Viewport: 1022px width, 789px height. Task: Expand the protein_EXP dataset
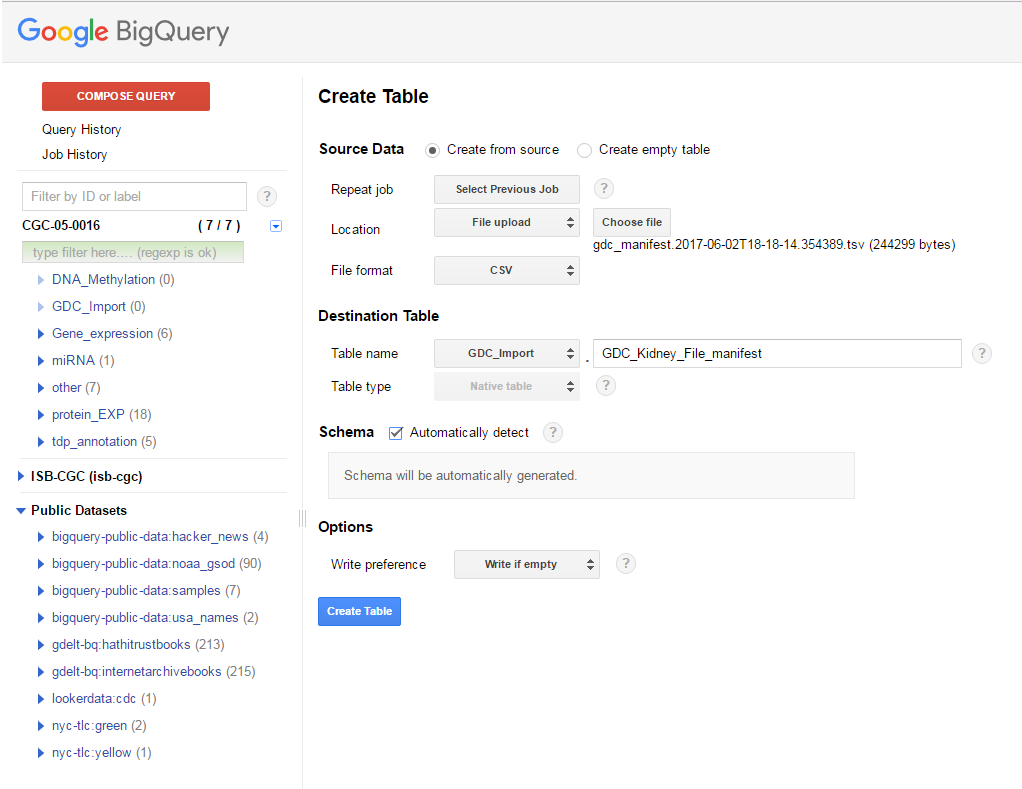tap(40, 415)
